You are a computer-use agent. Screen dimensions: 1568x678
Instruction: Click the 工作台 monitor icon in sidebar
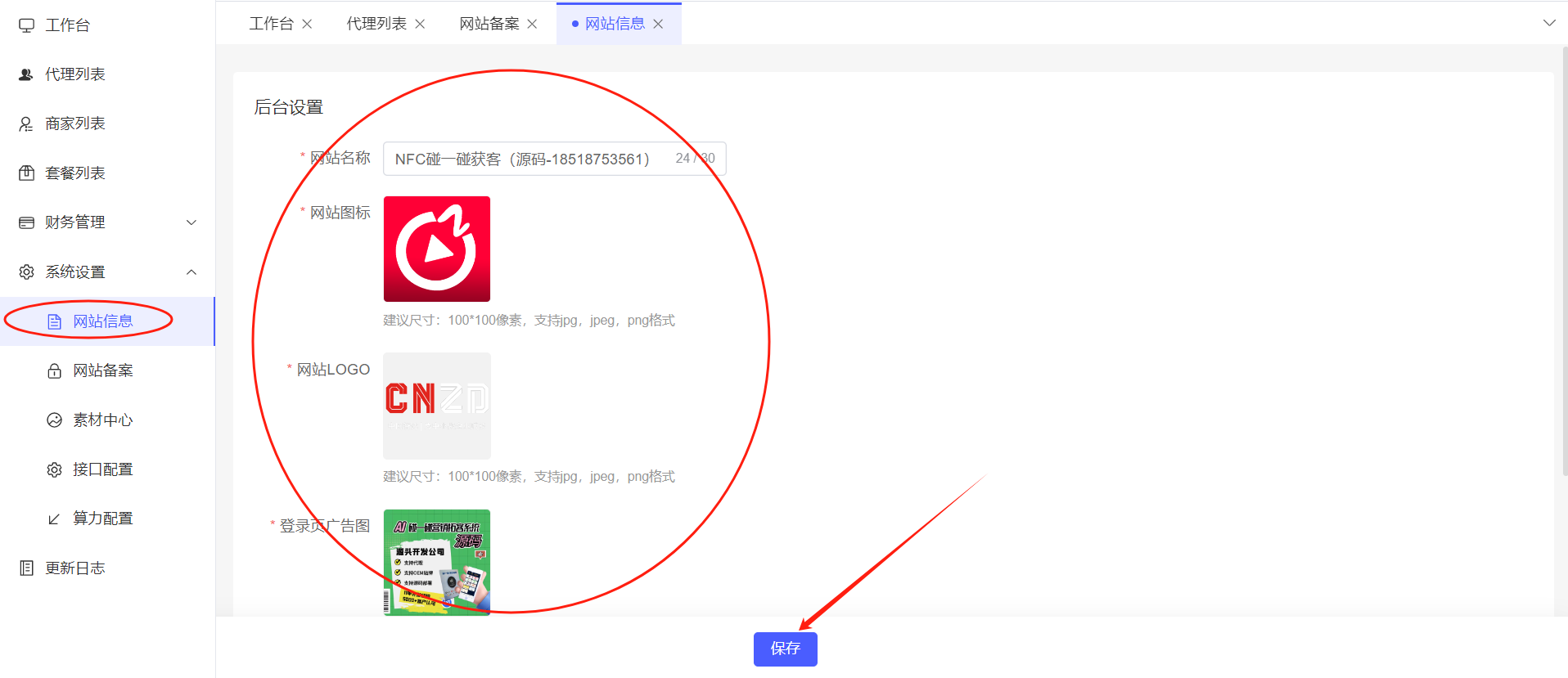click(x=27, y=25)
